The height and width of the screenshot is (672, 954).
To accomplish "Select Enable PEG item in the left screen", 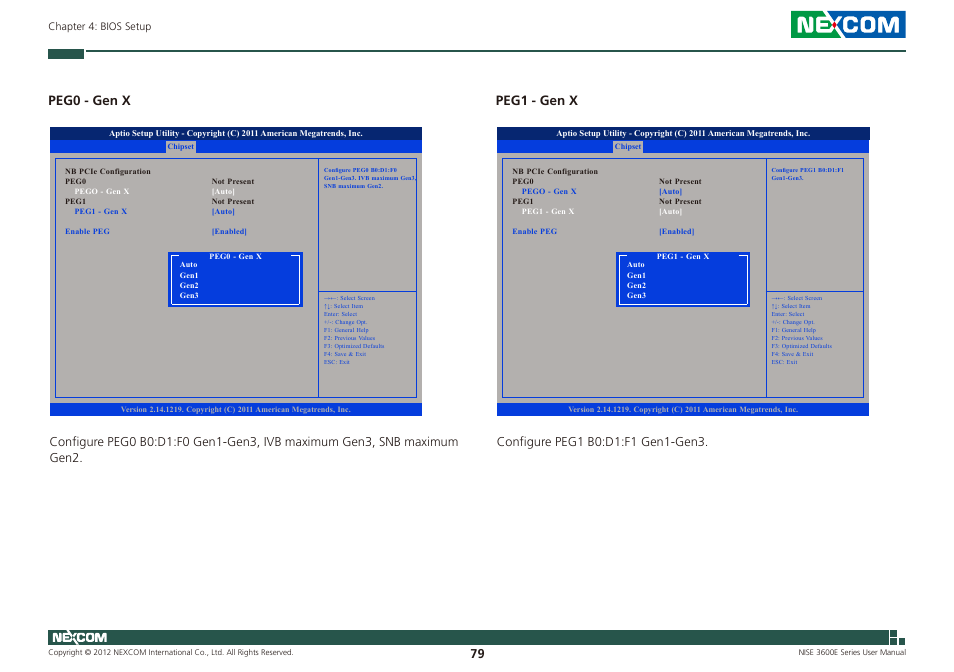I will tap(88, 232).
